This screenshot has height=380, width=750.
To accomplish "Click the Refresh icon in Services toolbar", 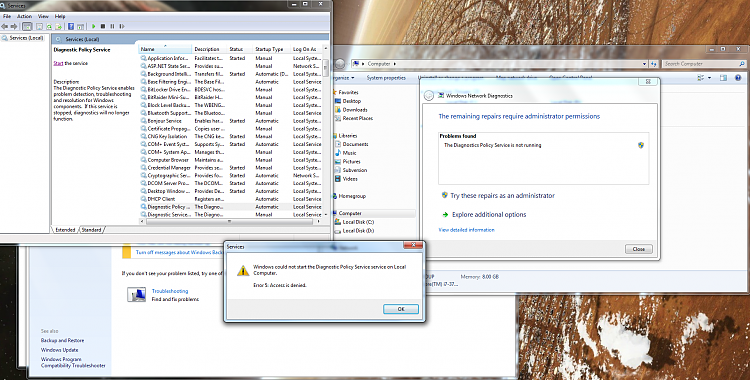I will pos(49,26).
